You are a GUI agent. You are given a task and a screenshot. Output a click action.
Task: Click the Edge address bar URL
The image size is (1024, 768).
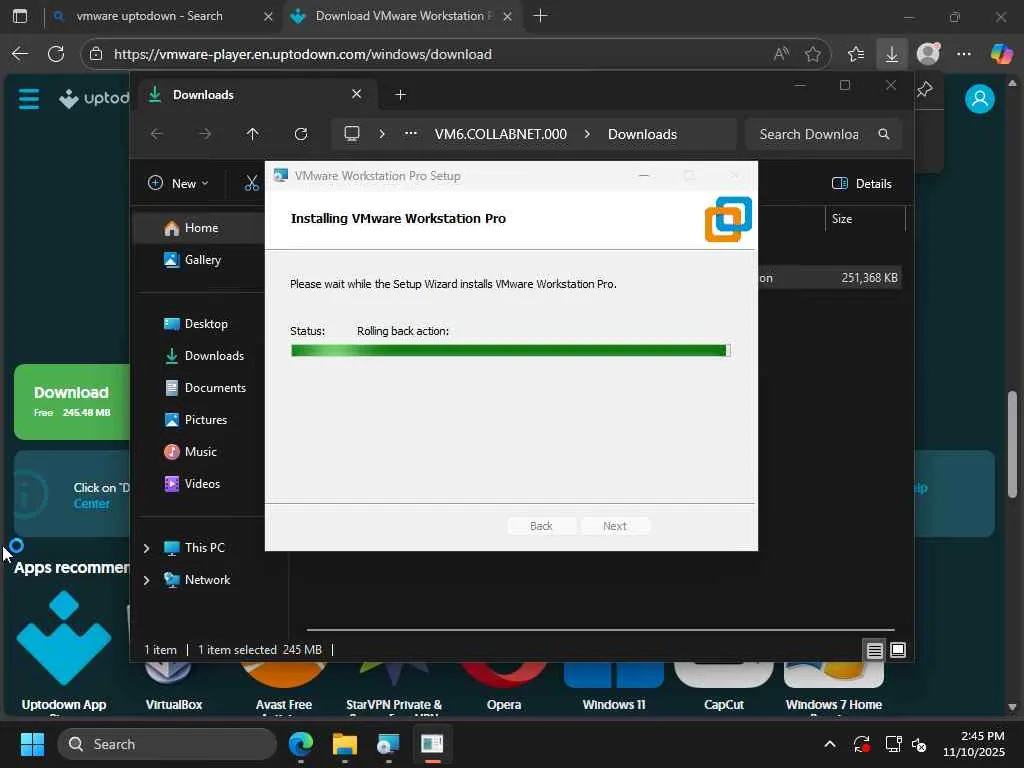click(302, 54)
